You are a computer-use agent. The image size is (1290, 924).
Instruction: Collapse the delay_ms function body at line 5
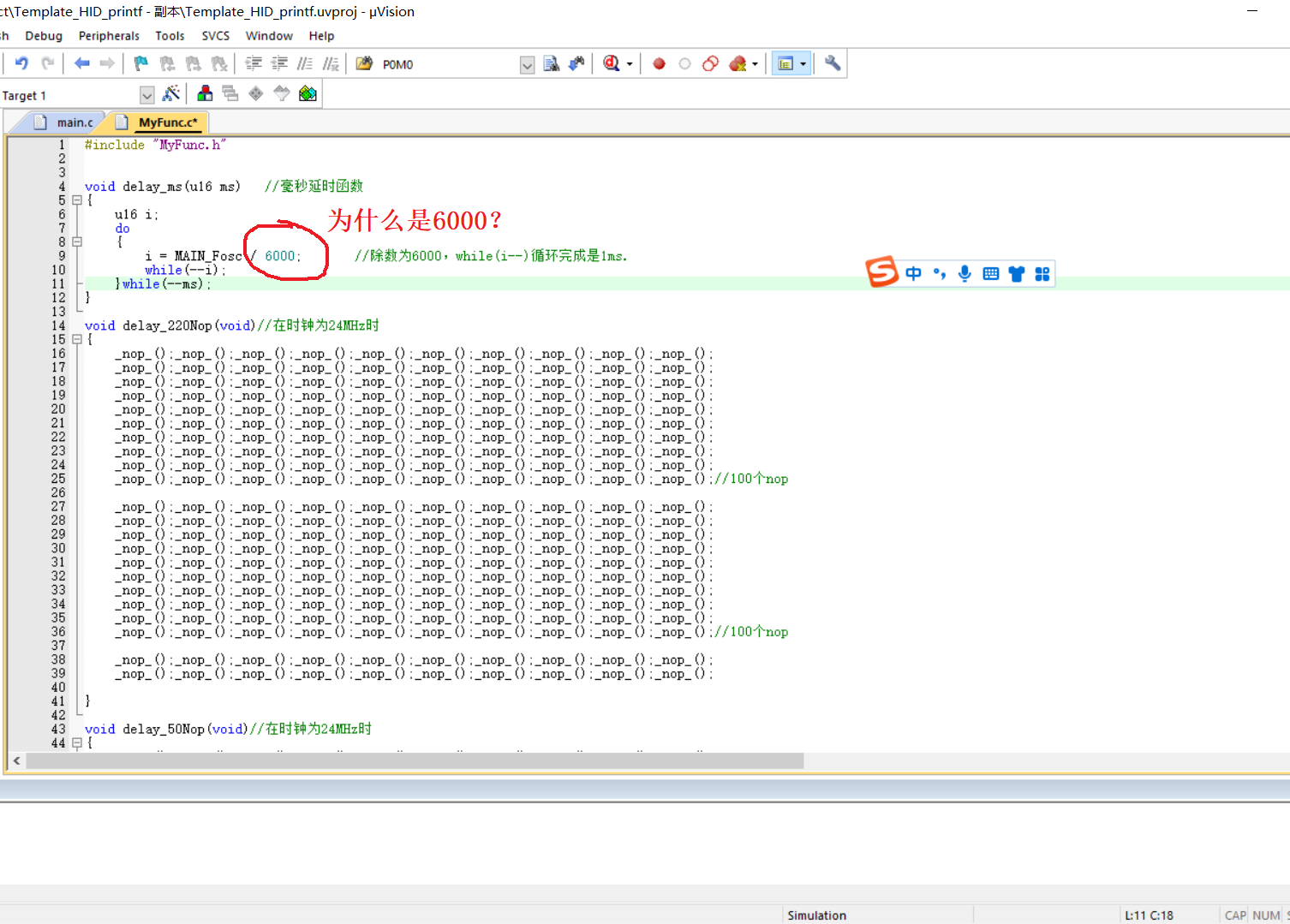tap(77, 200)
